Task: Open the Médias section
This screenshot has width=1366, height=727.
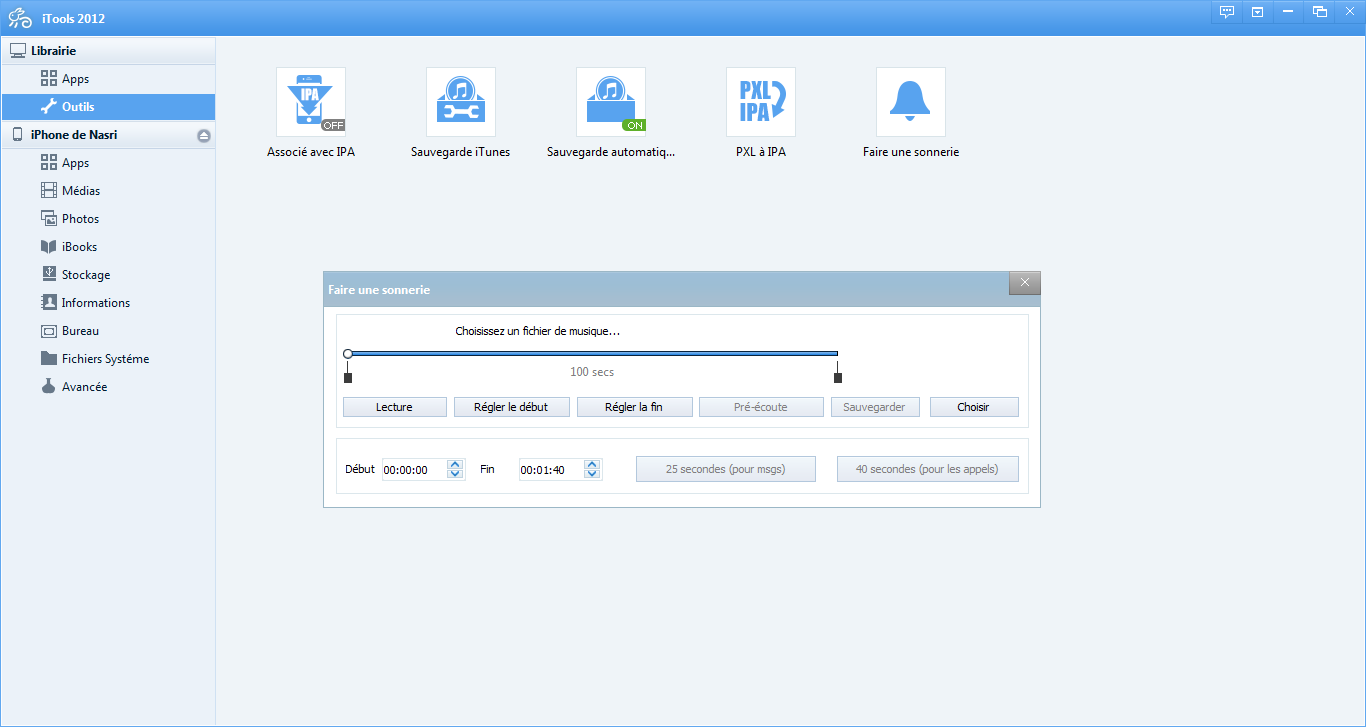Action: click(108, 191)
